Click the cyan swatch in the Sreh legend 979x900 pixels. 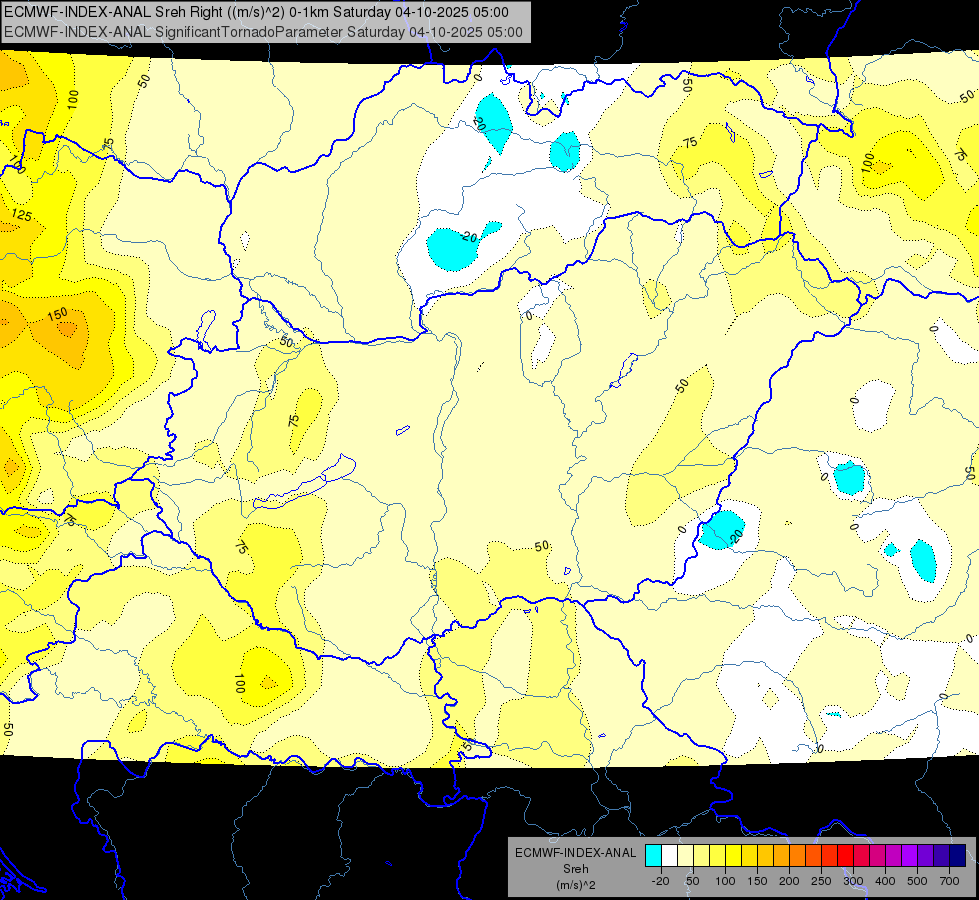[x=653, y=856]
